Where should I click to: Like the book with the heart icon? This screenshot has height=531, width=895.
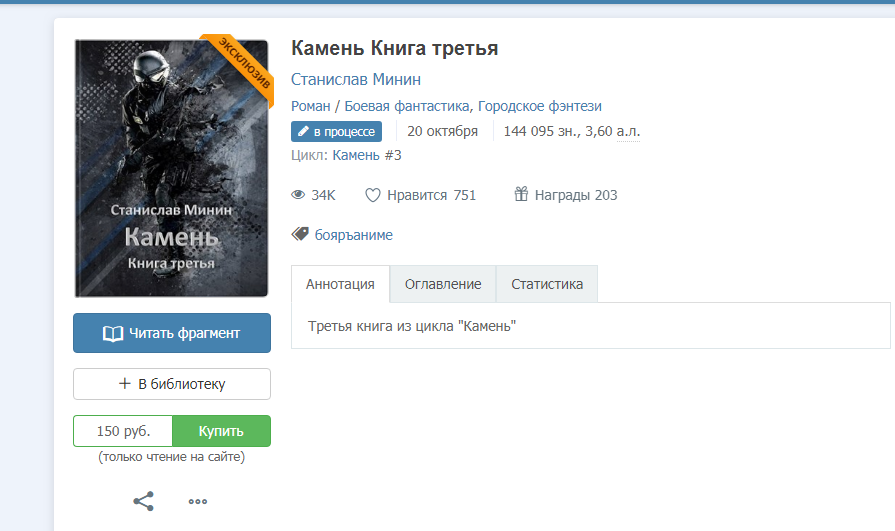(x=373, y=195)
